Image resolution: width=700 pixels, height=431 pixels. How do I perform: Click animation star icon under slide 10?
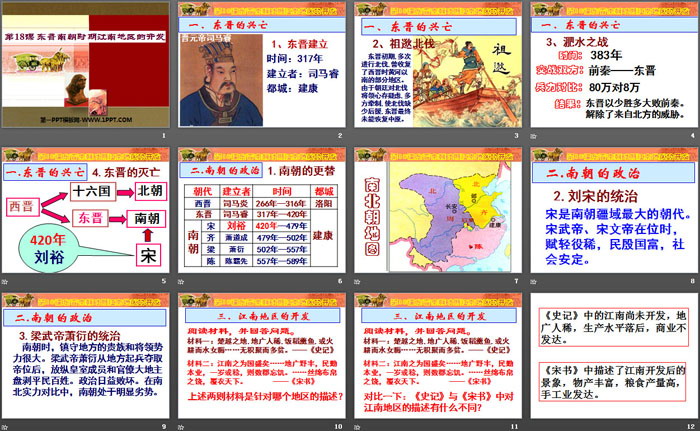click(x=181, y=427)
